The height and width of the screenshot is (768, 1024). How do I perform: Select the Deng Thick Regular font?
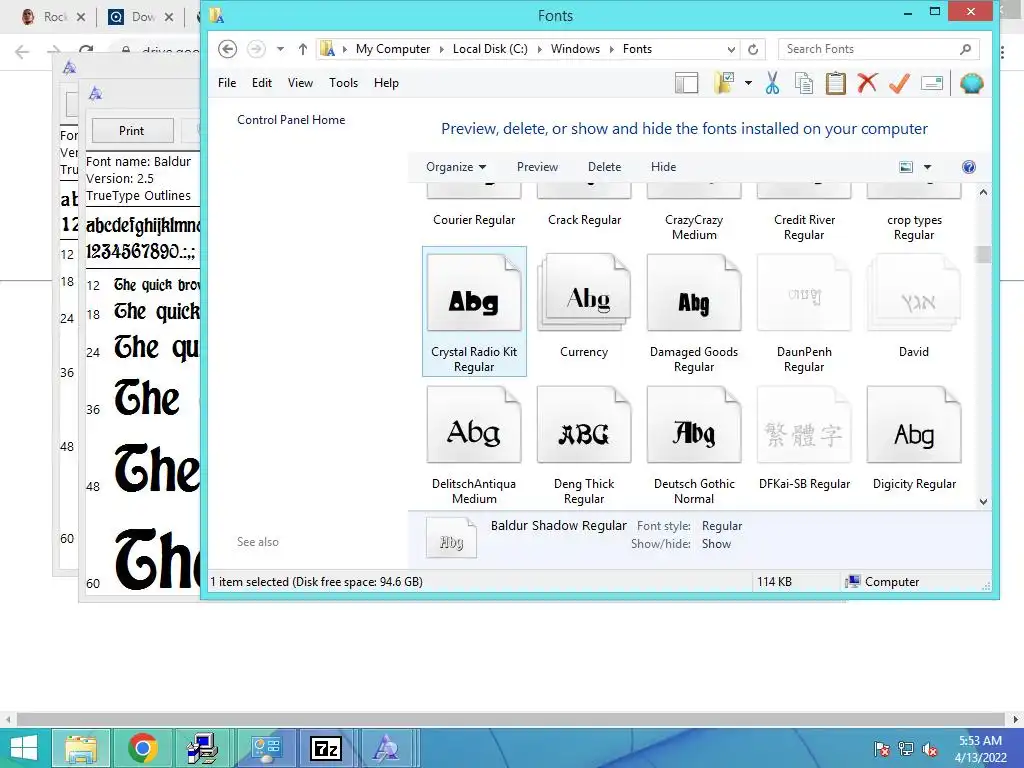point(584,444)
